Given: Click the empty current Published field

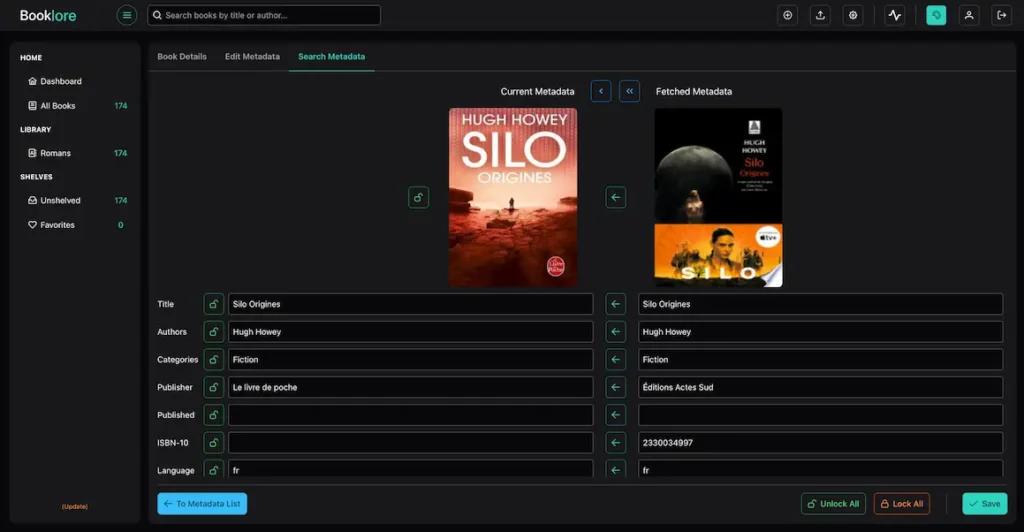Looking at the screenshot, I should click(x=410, y=415).
